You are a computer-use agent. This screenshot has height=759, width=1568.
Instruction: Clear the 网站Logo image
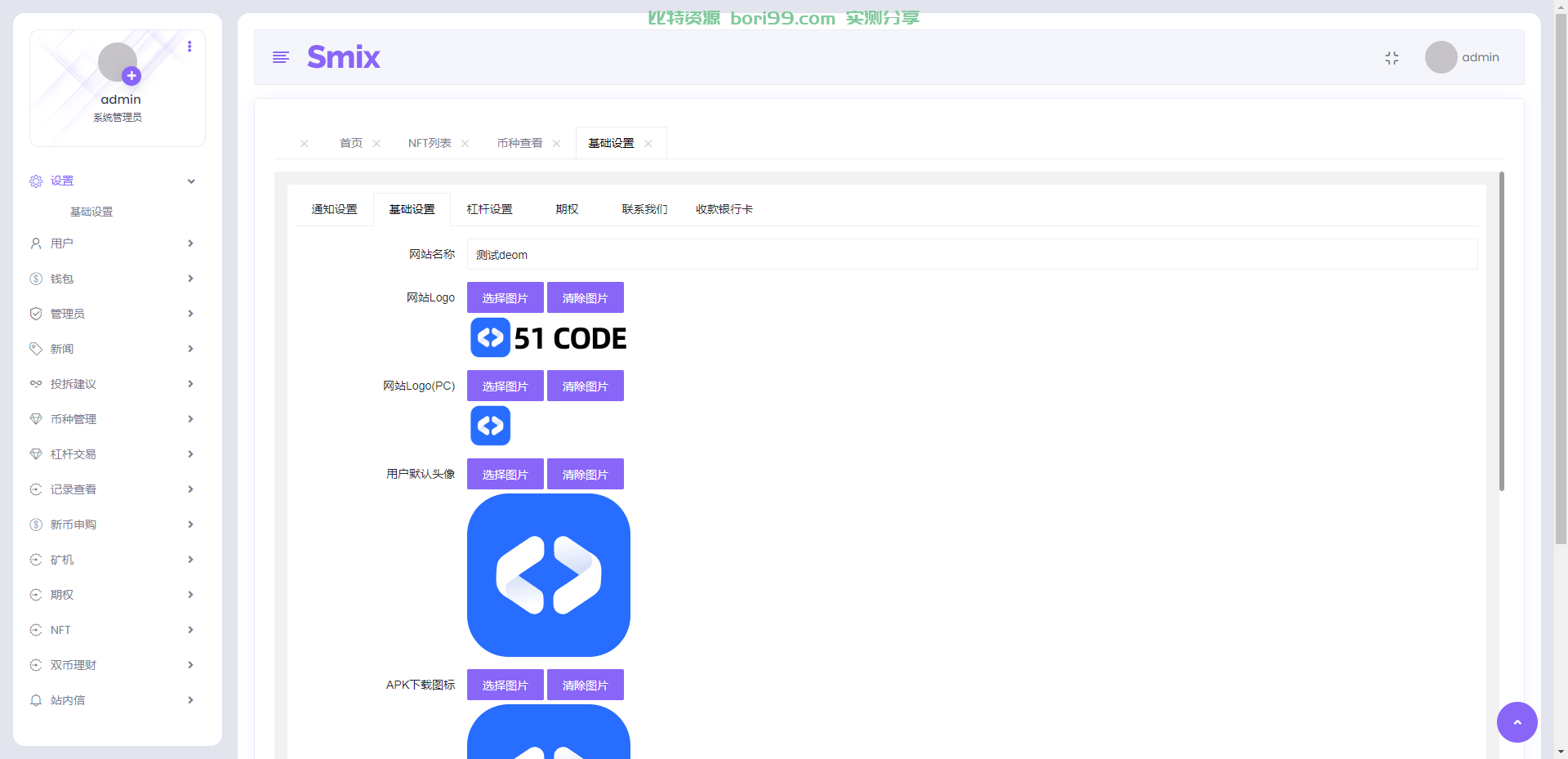[x=586, y=297]
